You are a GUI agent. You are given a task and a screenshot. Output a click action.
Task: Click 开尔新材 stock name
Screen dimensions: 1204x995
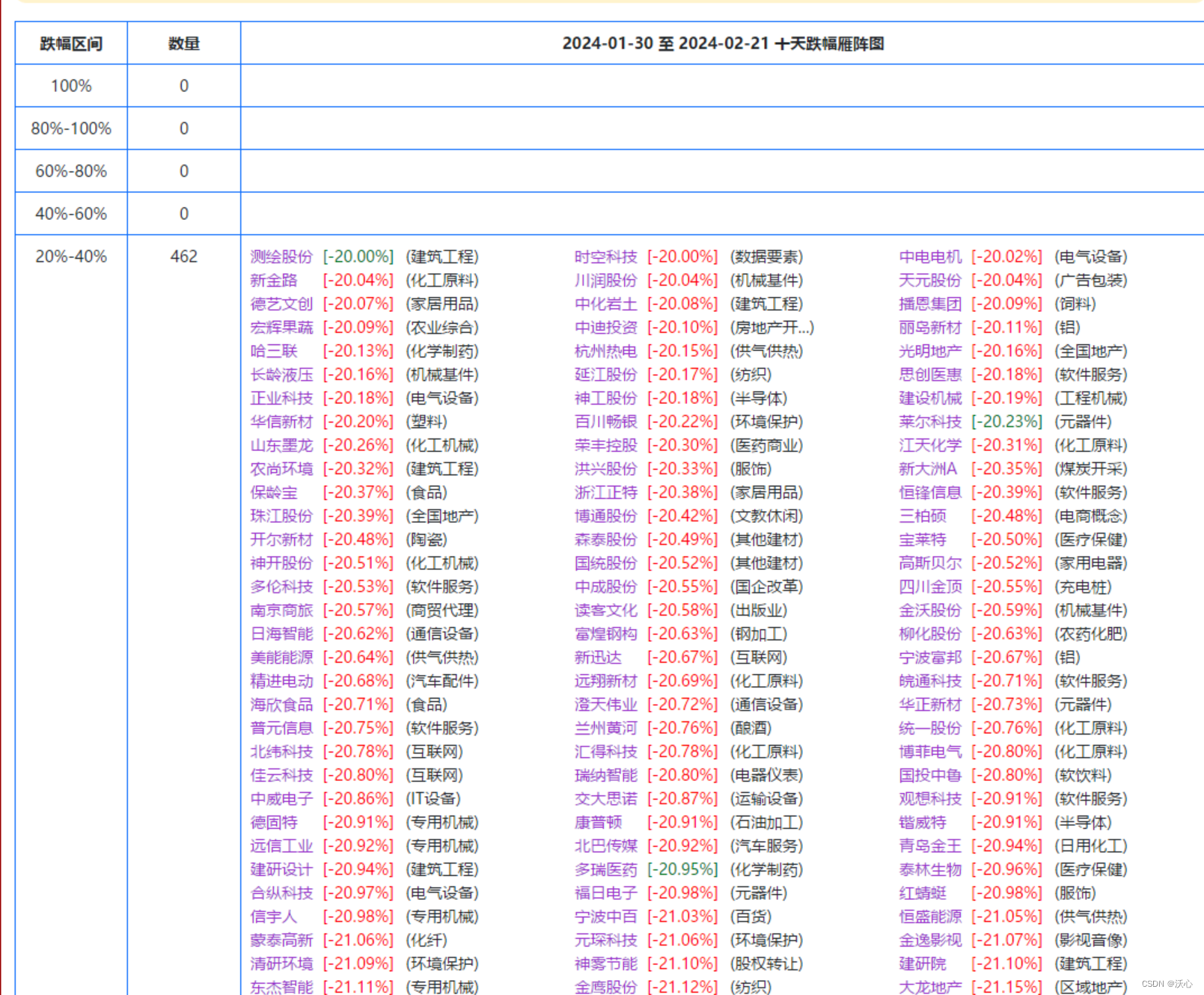click(281, 539)
